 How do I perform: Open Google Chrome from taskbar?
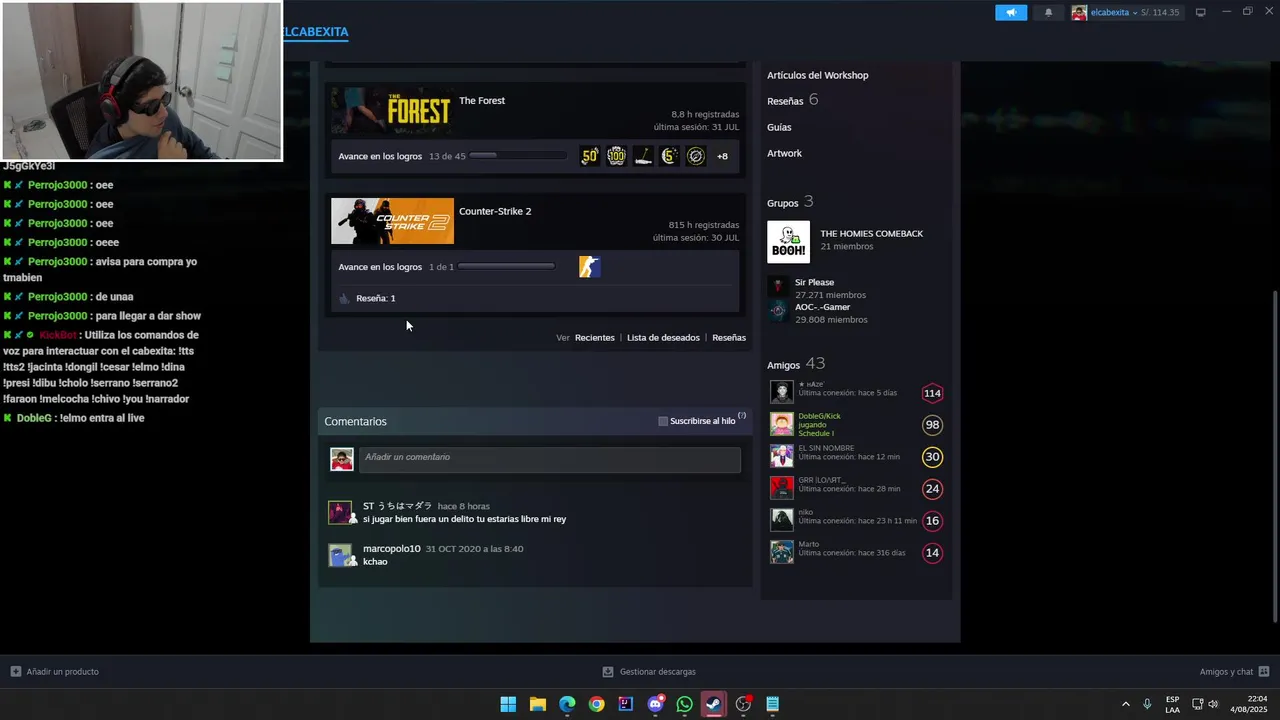click(x=596, y=704)
